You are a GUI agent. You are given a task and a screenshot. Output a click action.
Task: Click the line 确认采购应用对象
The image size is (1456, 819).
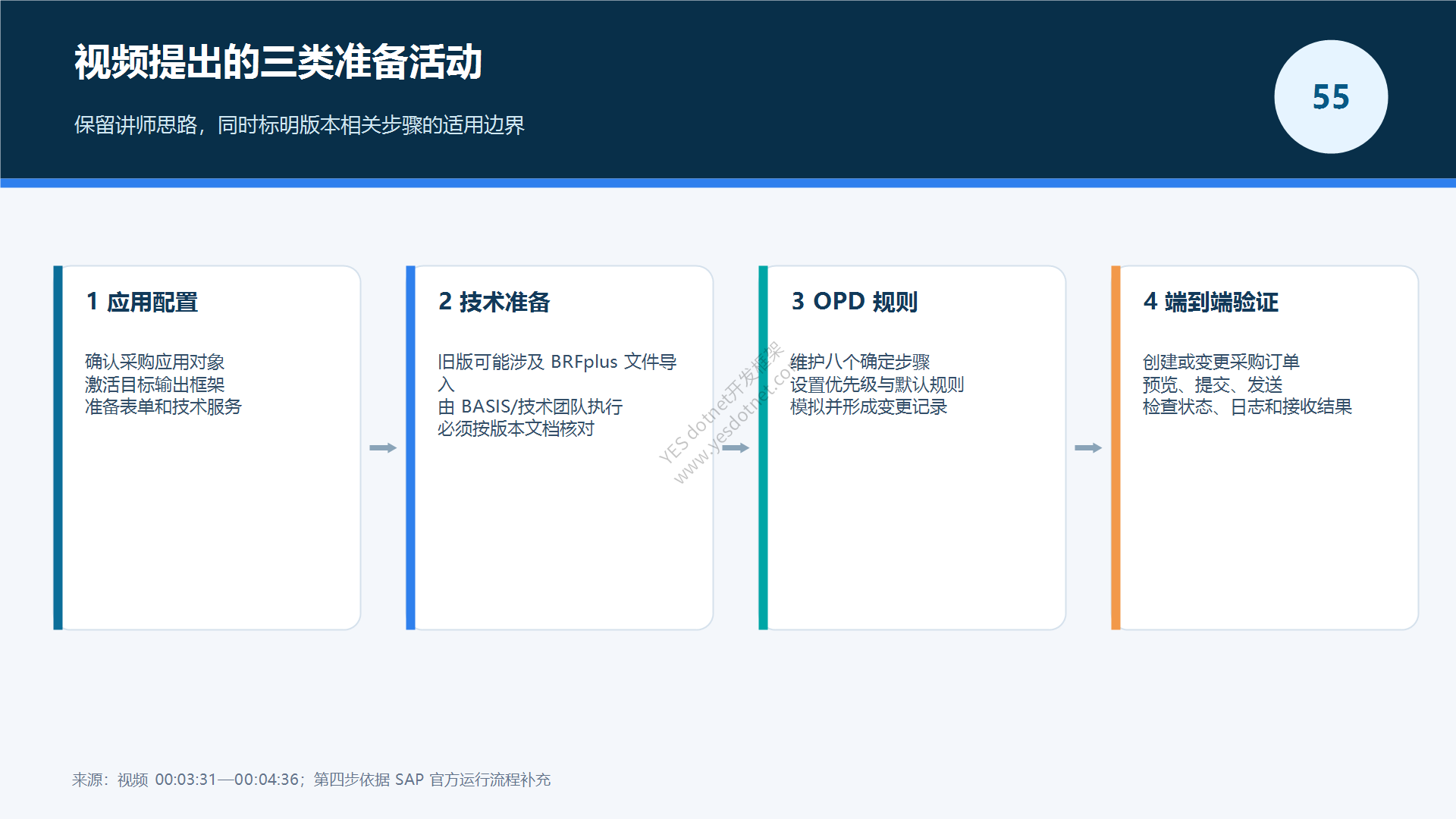[x=155, y=362]
